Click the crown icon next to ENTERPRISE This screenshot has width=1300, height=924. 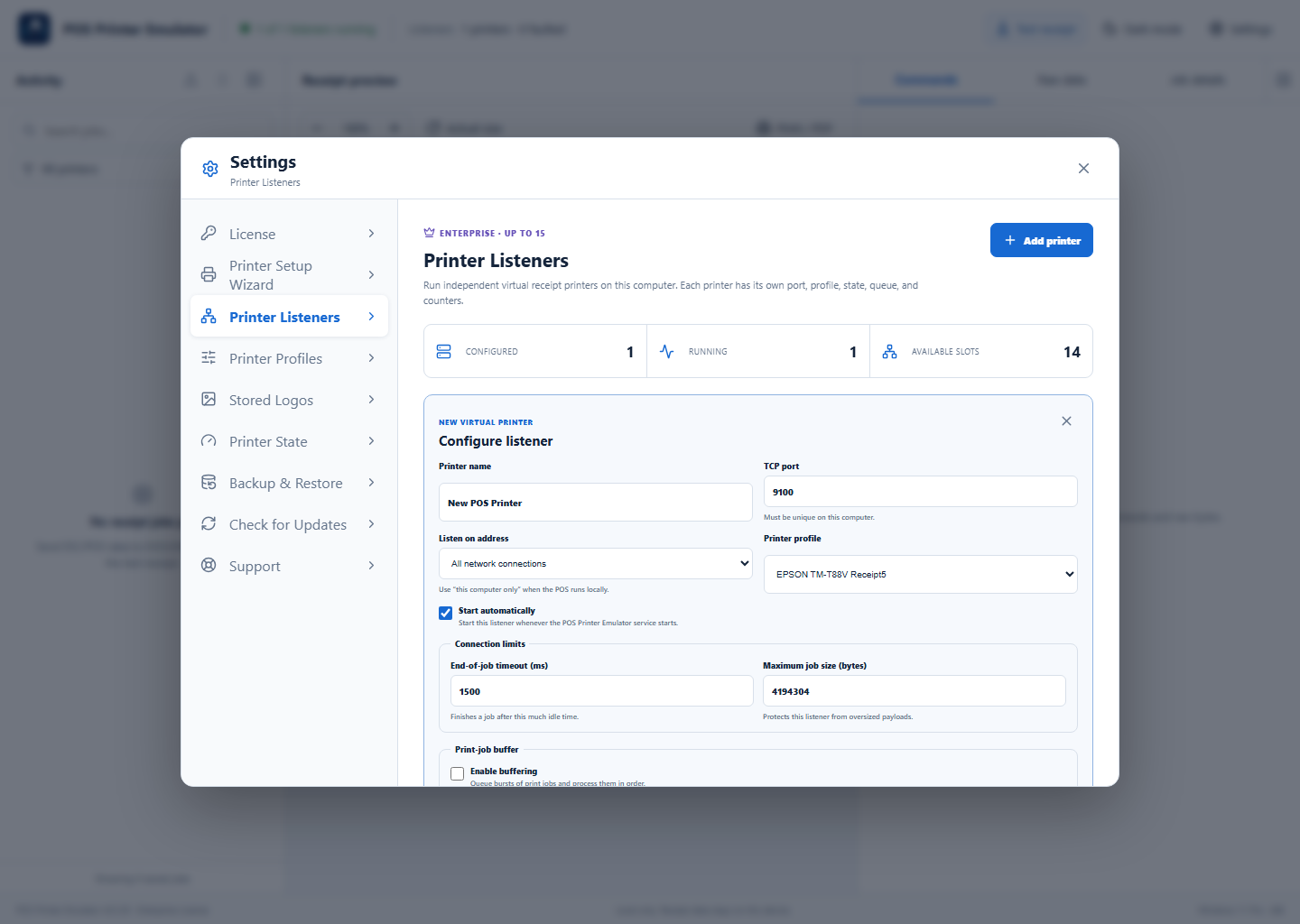[429, 233]
